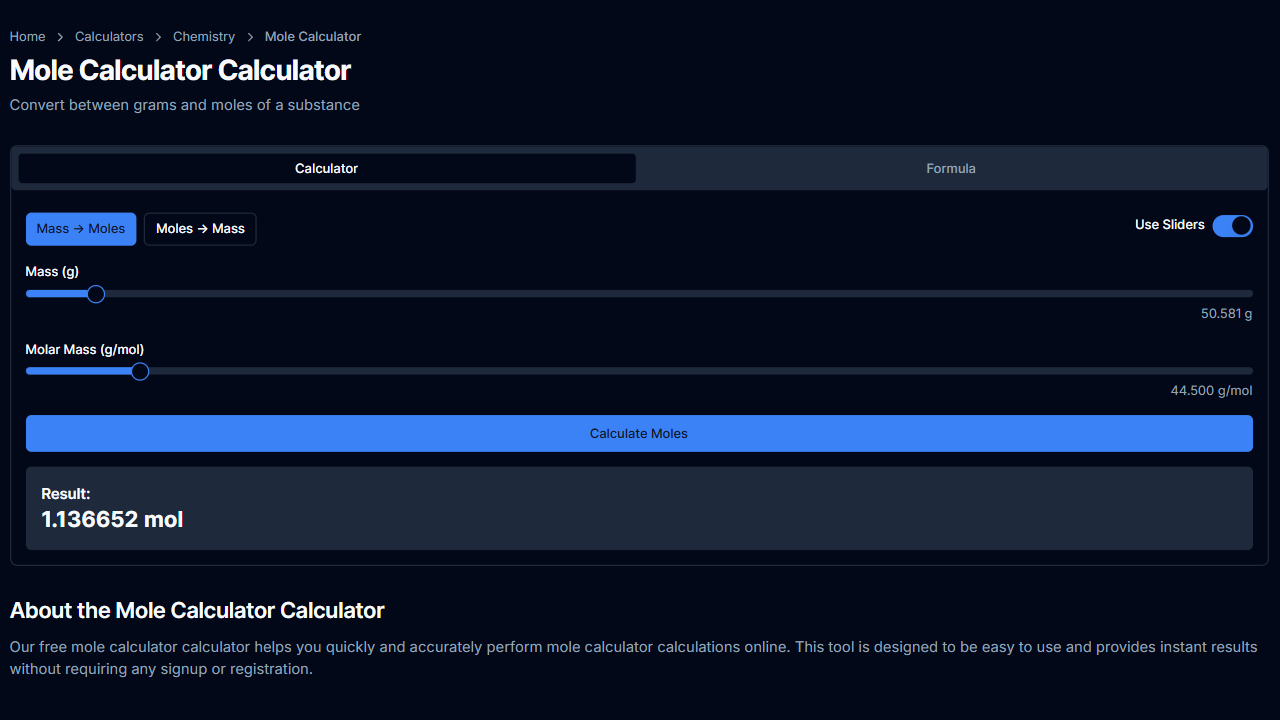This screenshot has width=1280, height=720.
Task: Switch to the Formula tab
Action: coord(950,168)
